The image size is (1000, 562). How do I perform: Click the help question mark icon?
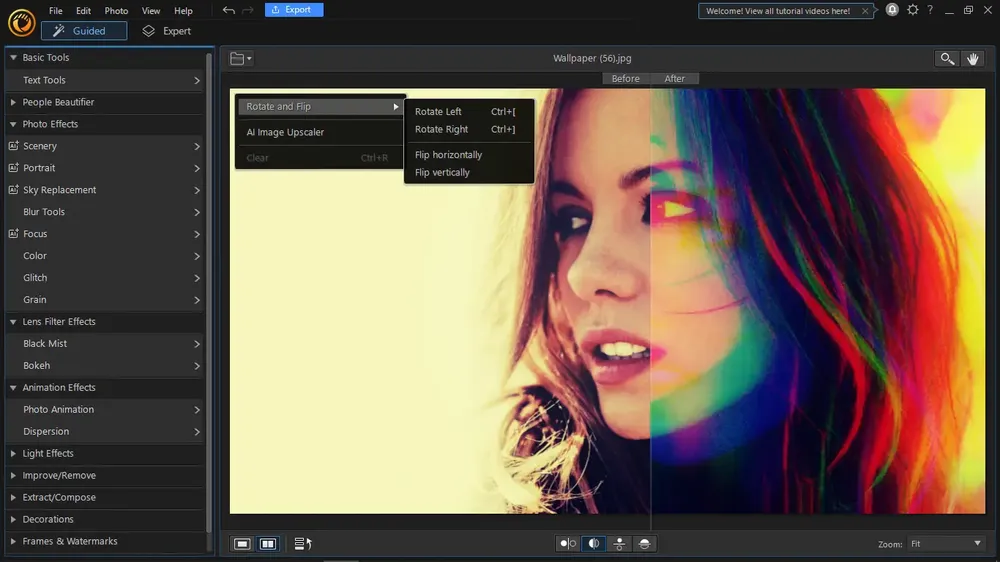point(929,10)
